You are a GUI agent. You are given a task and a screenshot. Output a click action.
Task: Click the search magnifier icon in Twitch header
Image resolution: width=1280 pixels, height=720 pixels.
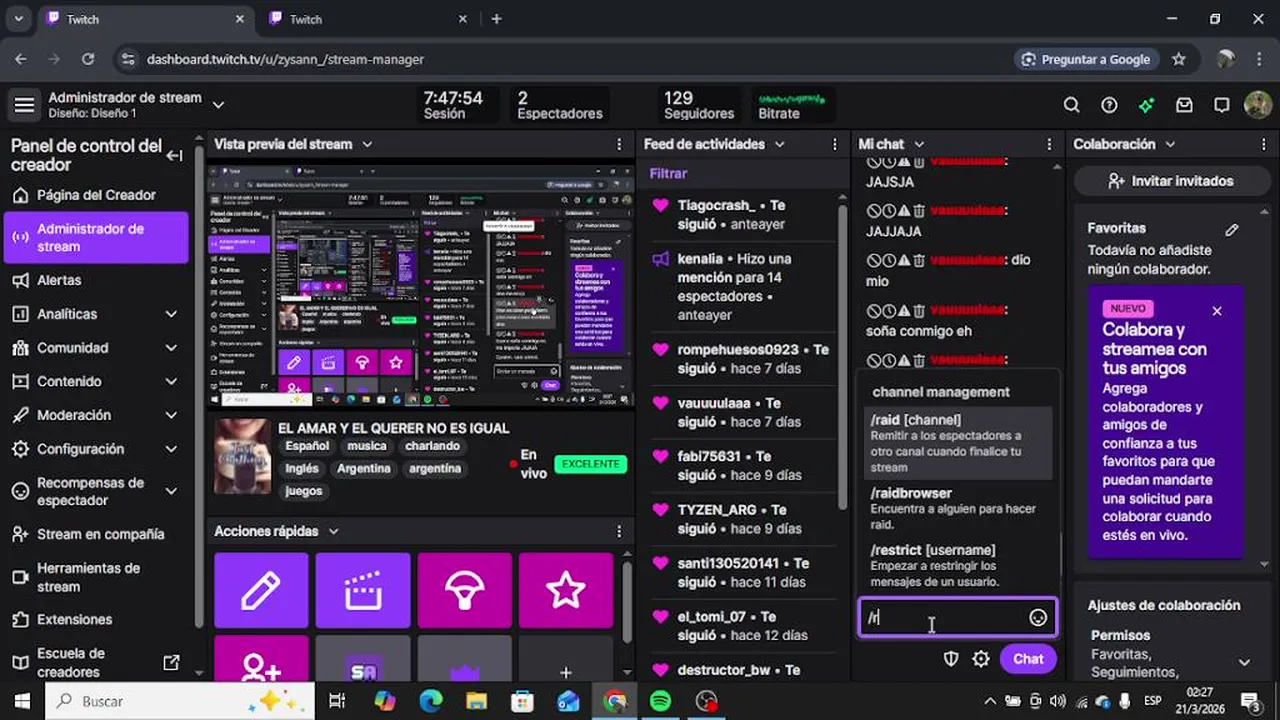pyautogui.click(x=1071, y=105)
